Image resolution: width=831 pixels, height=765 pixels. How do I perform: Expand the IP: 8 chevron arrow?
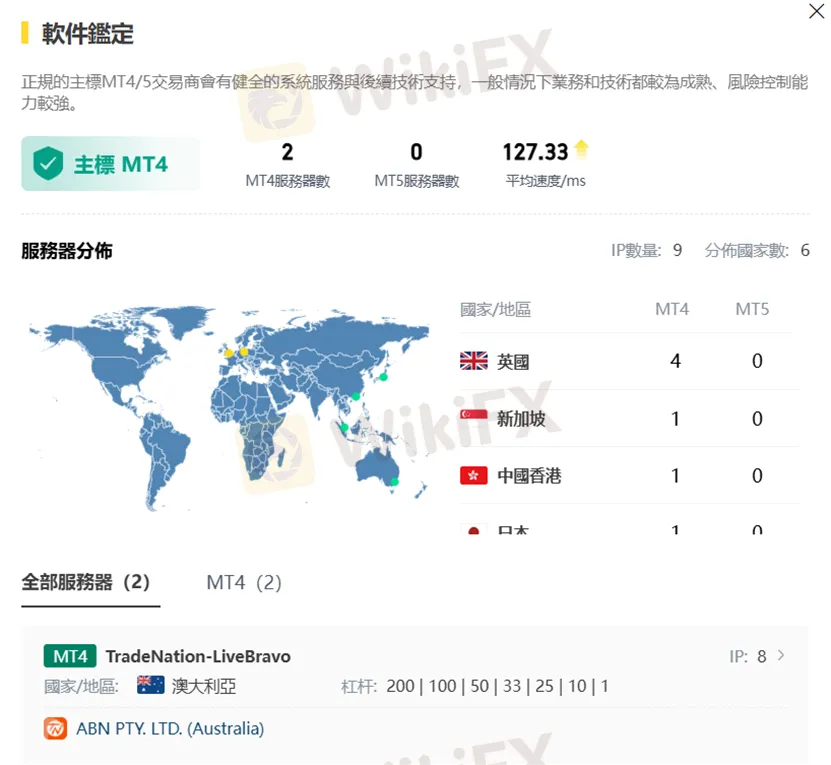[x=781, y=656]
